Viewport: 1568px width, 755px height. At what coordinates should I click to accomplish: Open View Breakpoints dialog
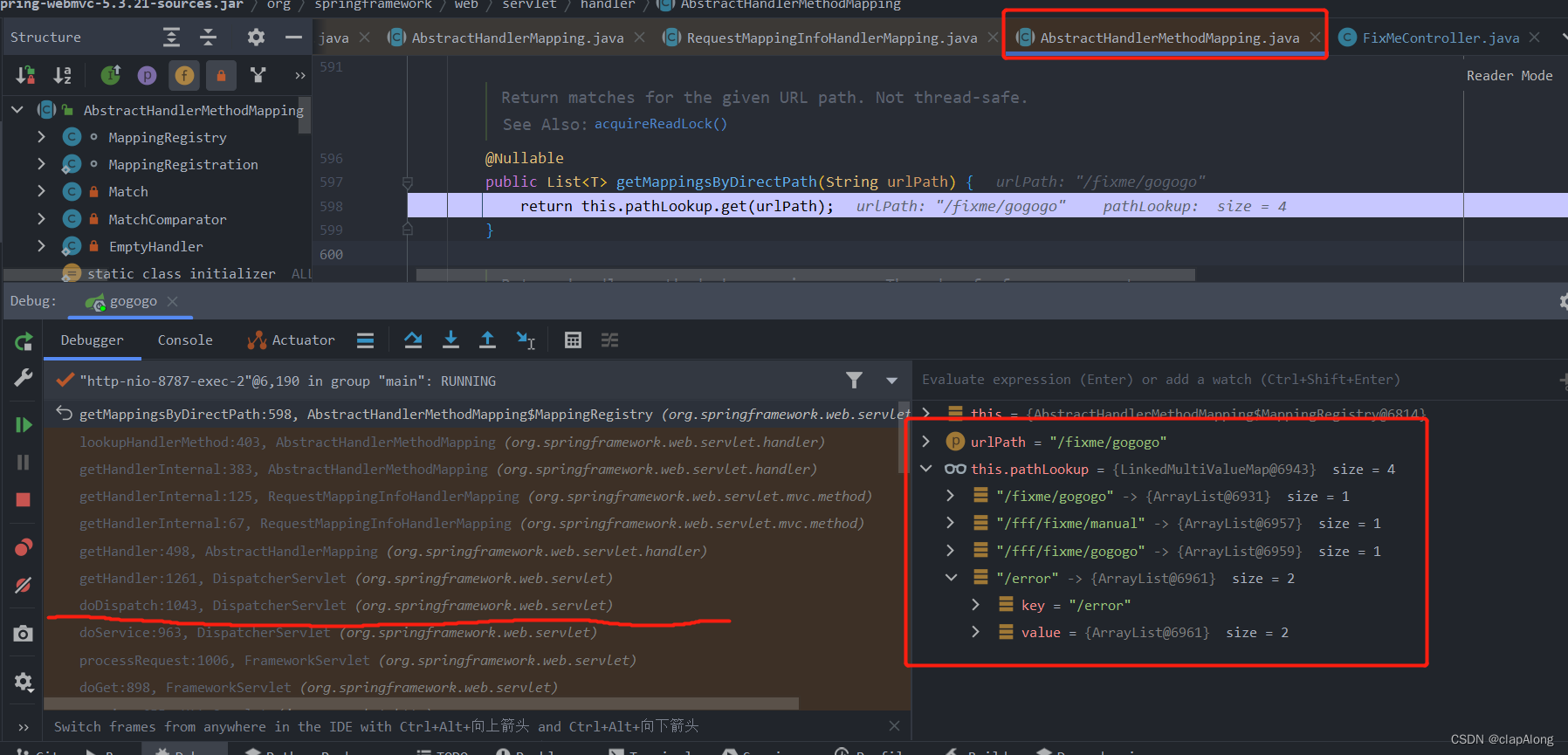pyautogui.click(x=24, y=547)
